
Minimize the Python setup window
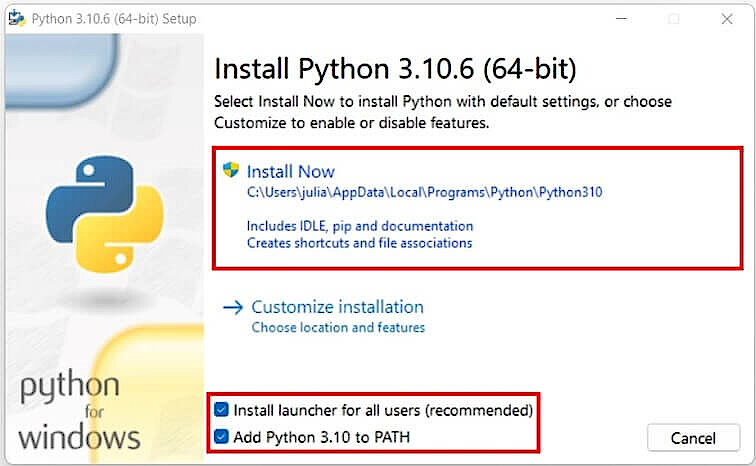click(x=619, y=19)
